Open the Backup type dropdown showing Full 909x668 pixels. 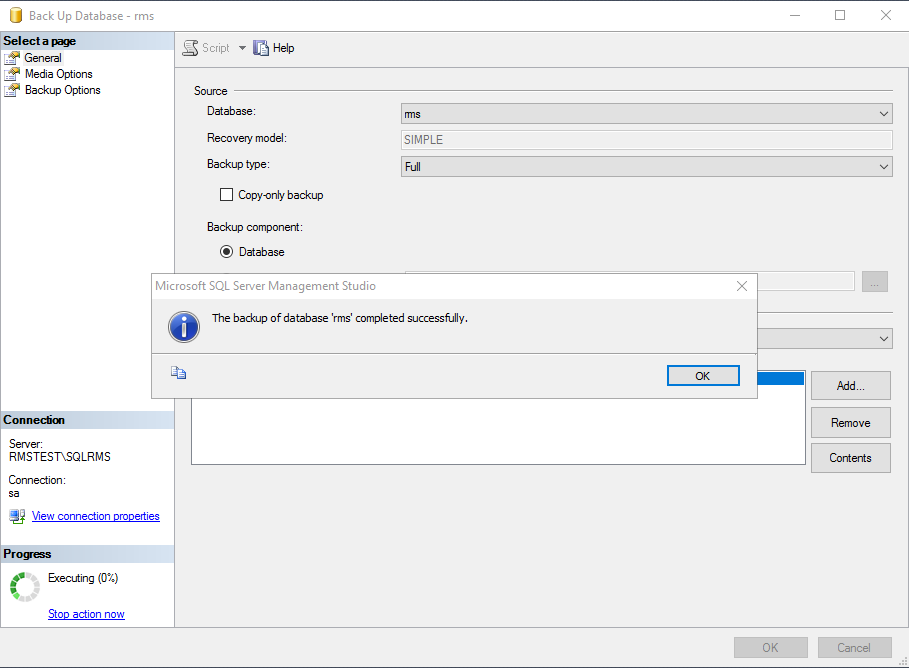(646, 166)
